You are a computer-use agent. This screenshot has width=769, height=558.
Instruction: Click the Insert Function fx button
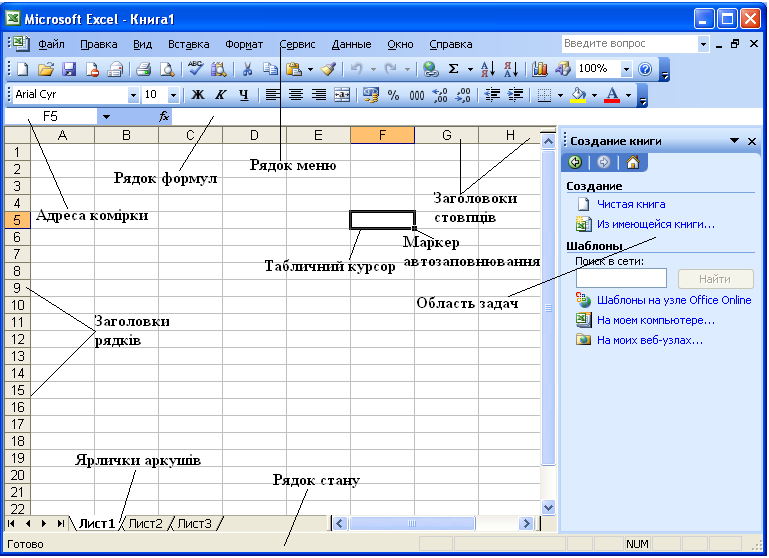(164, 117)
